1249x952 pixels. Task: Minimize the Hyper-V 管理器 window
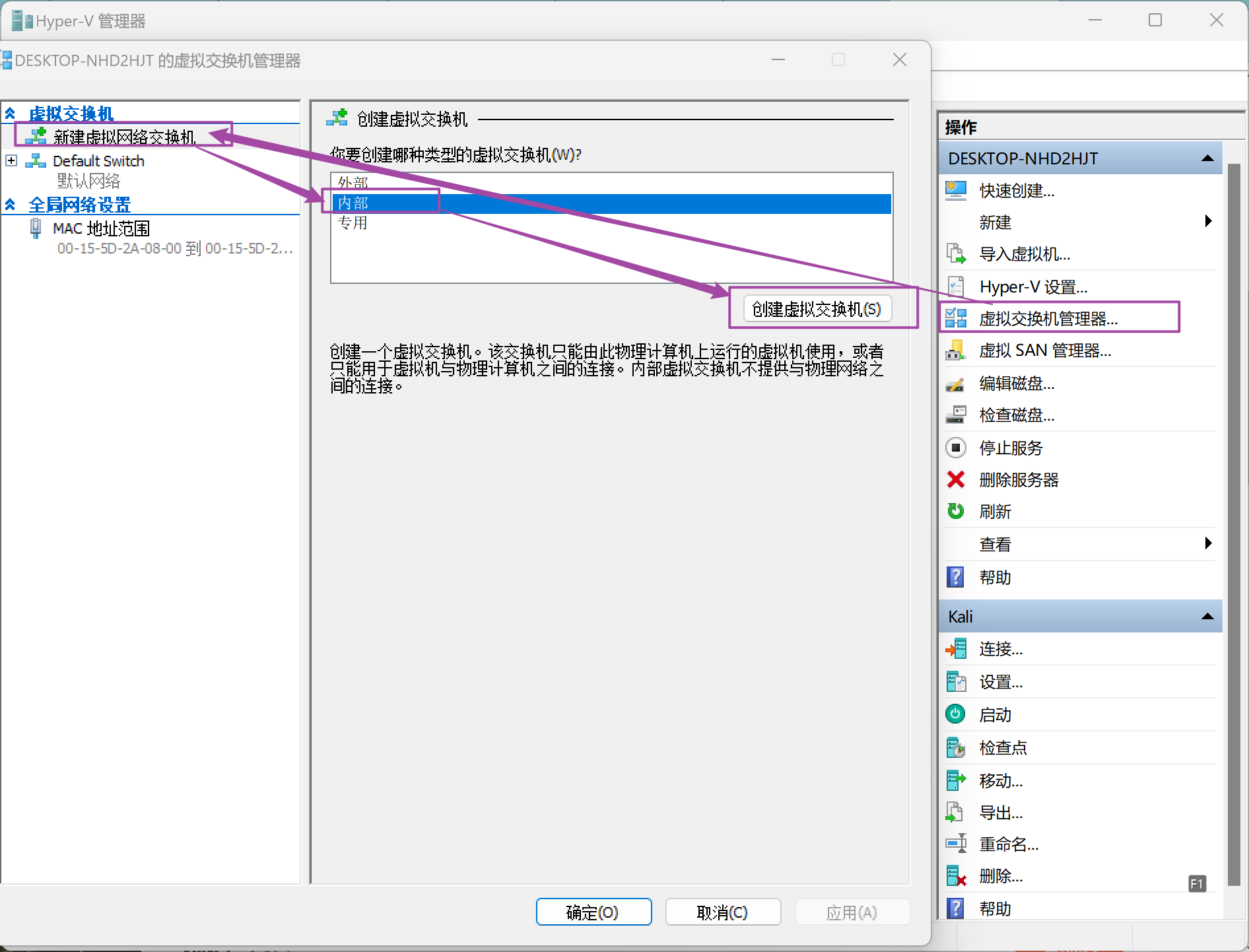point(1095,20)
